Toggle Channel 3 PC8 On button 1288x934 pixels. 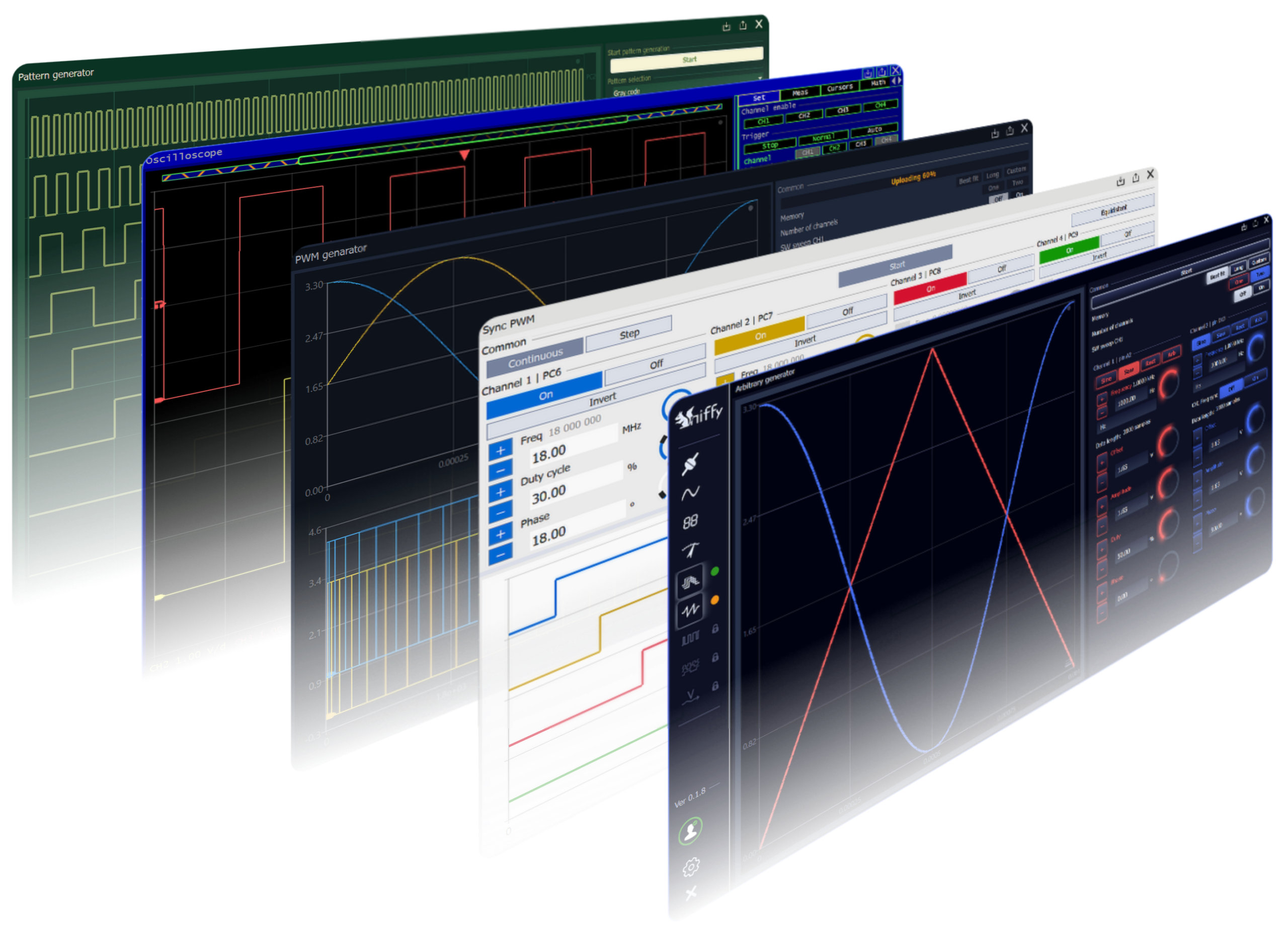pos(930,288)
